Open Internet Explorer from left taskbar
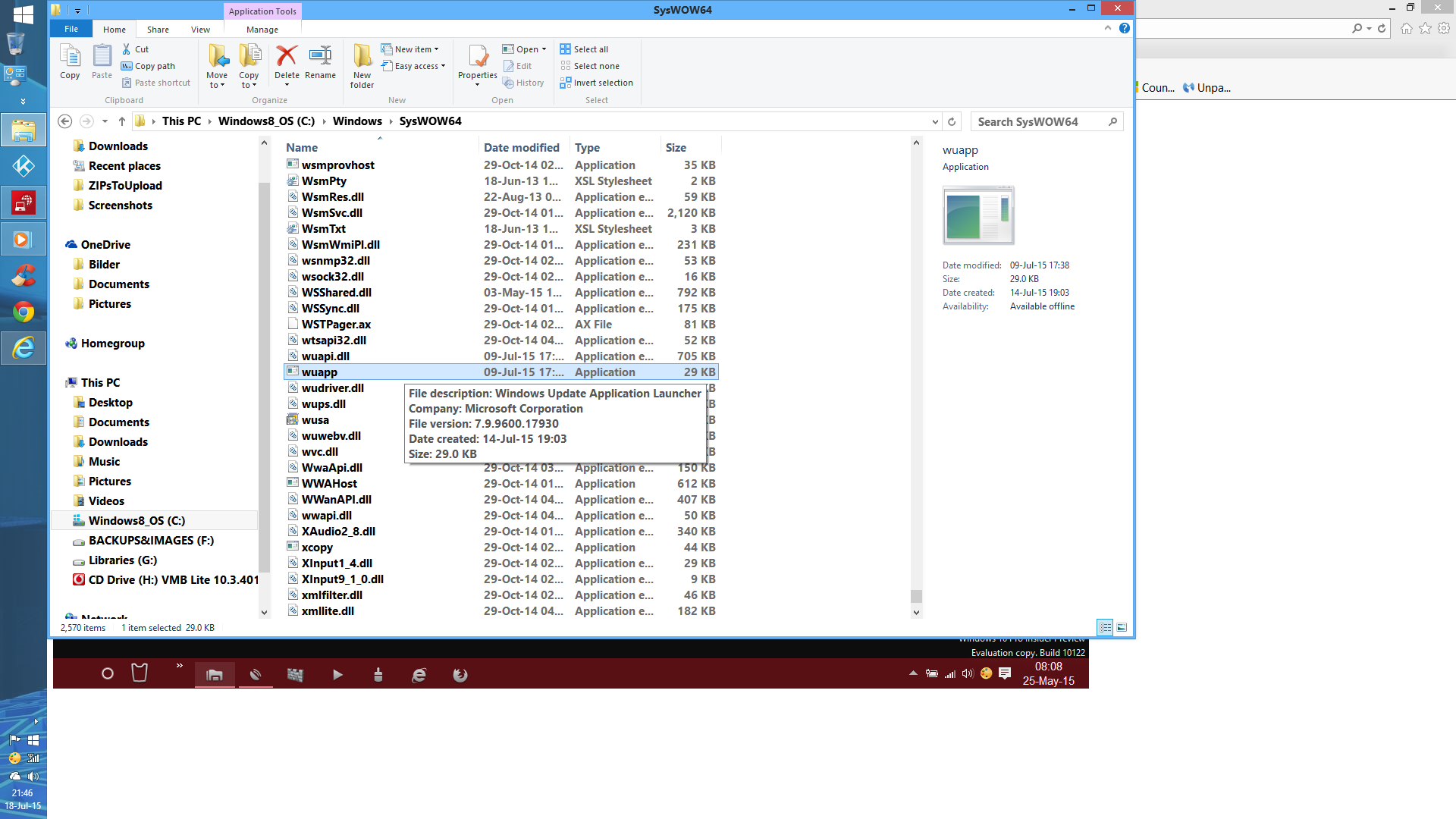1456x819 pixels. coord(24,348)
